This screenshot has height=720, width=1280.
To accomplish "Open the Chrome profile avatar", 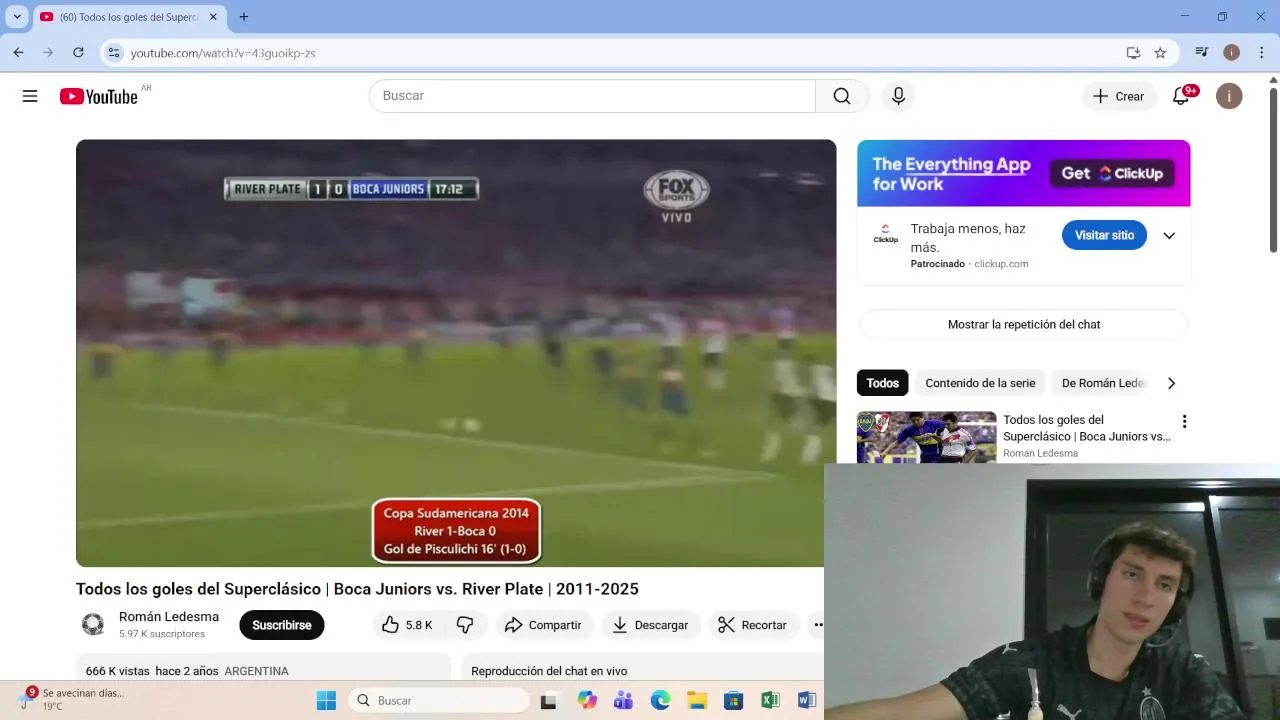I will tap(1231, 52).
